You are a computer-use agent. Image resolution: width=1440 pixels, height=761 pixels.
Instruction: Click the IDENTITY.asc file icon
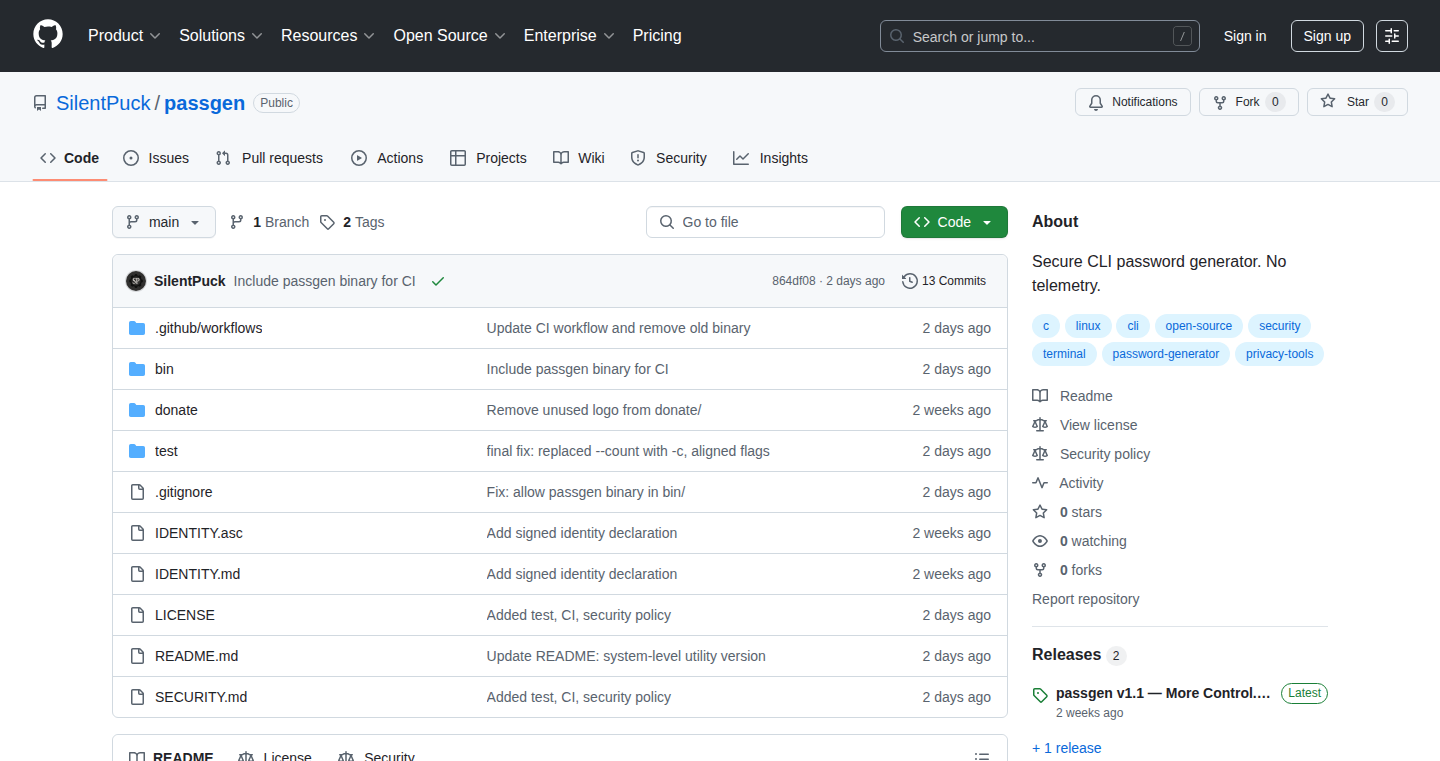137,533
